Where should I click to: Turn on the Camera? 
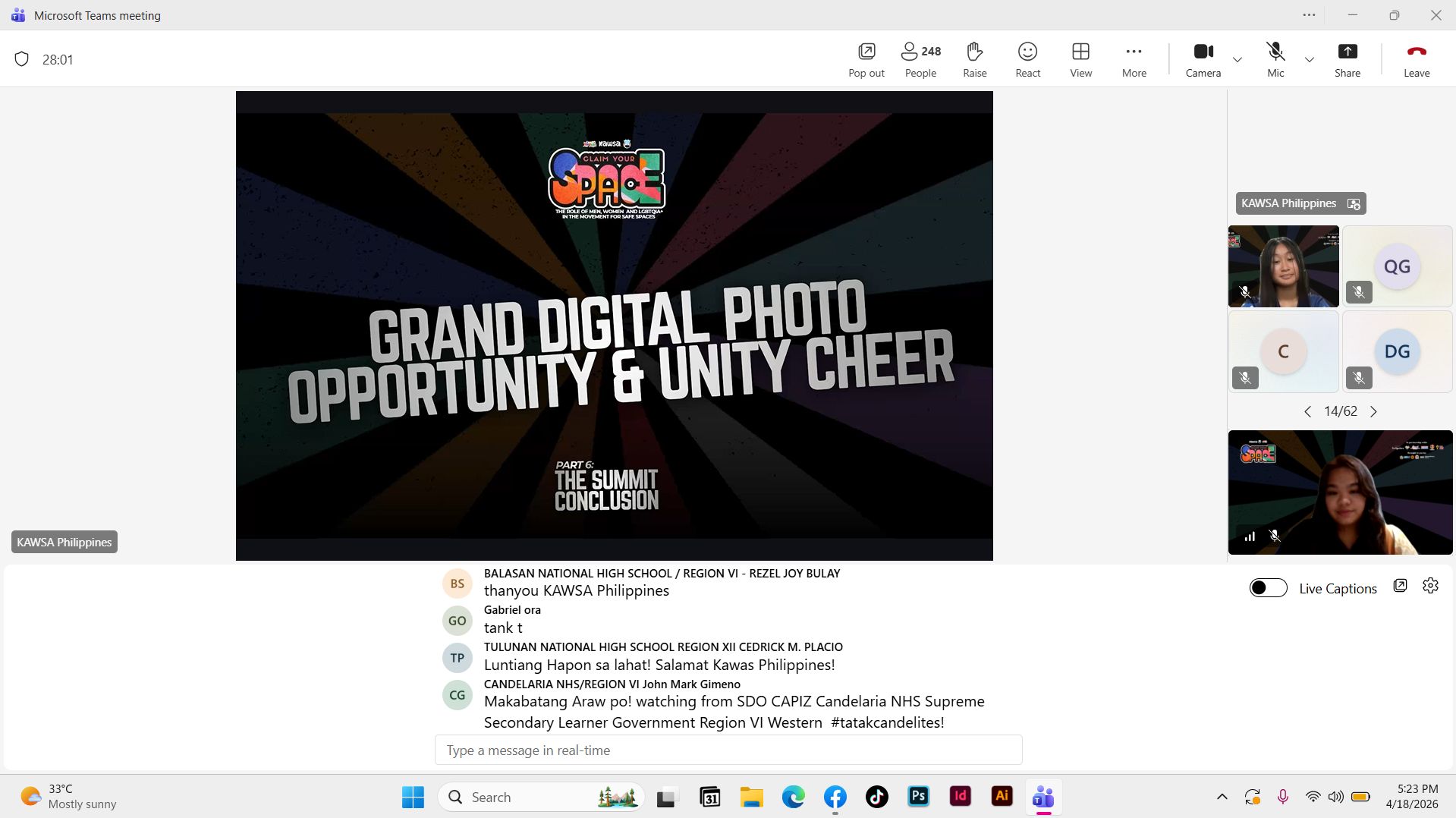click(x=1203, y=59)
